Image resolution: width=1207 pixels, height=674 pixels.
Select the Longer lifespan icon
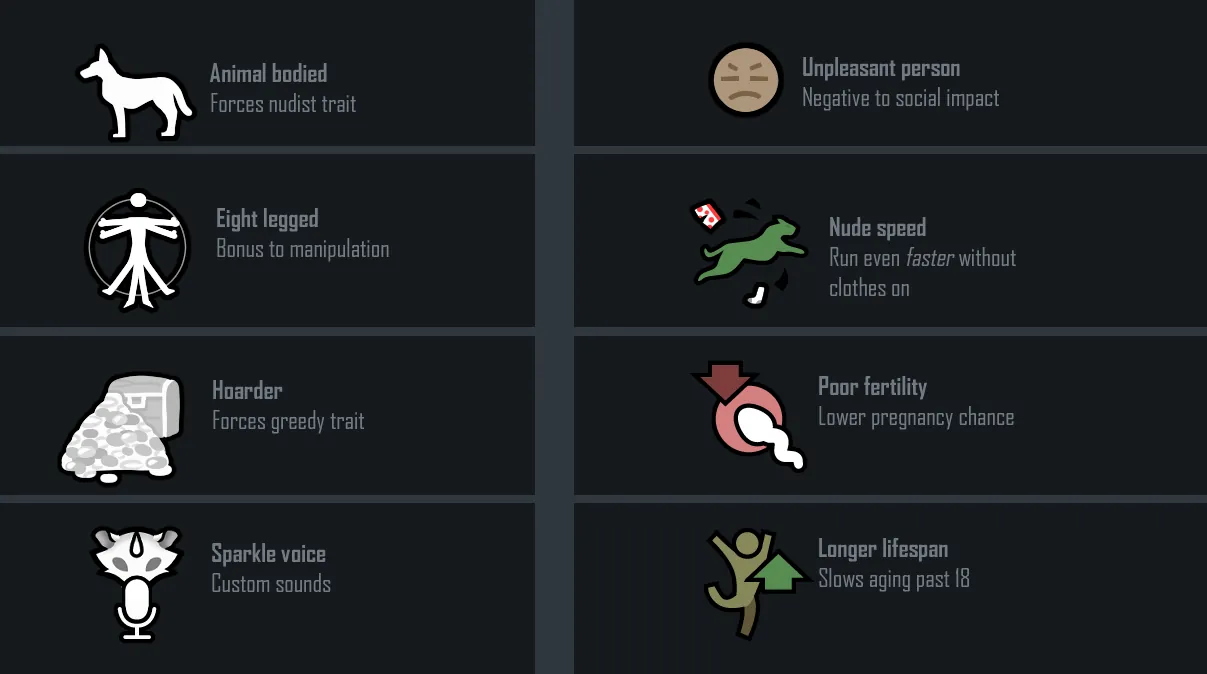click(x=755, y=580)
